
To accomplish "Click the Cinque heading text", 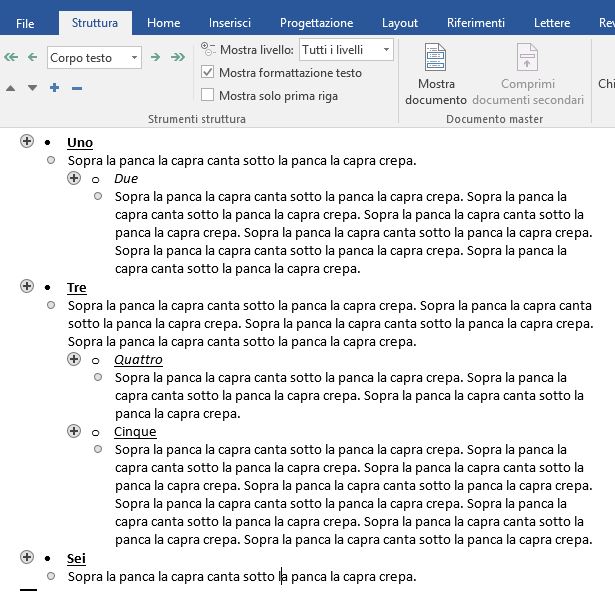I will click(x=135, y=432).
